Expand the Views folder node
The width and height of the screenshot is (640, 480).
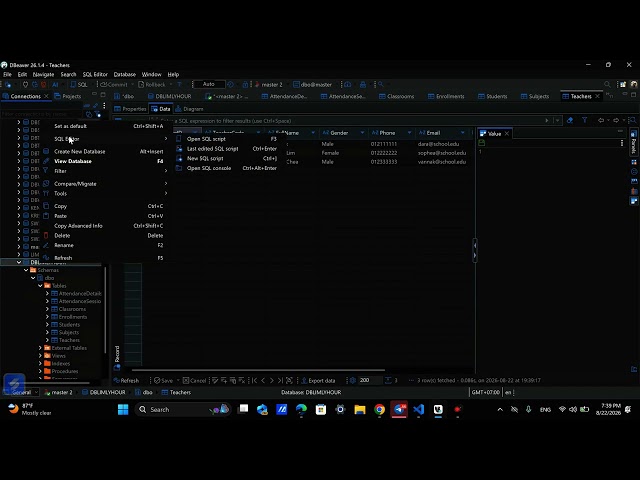(40, 356)
